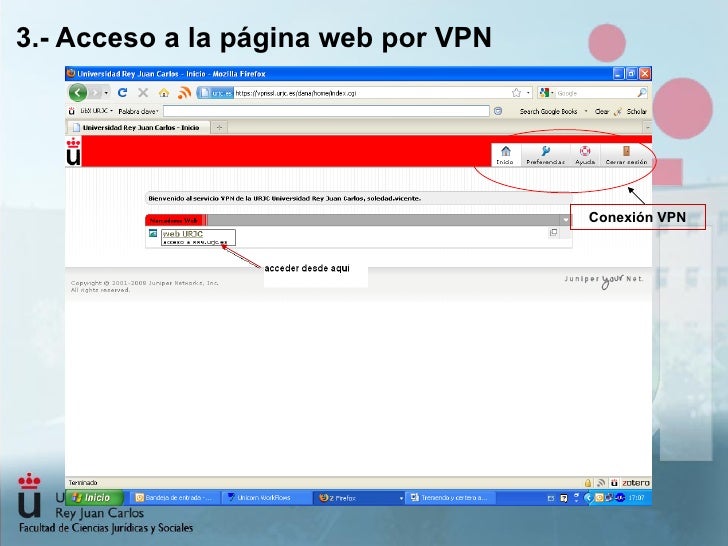Click the LibX toolbar search field
Image resolution: width=728 pixels, height=546 pixels.
(x=326, y=111)
